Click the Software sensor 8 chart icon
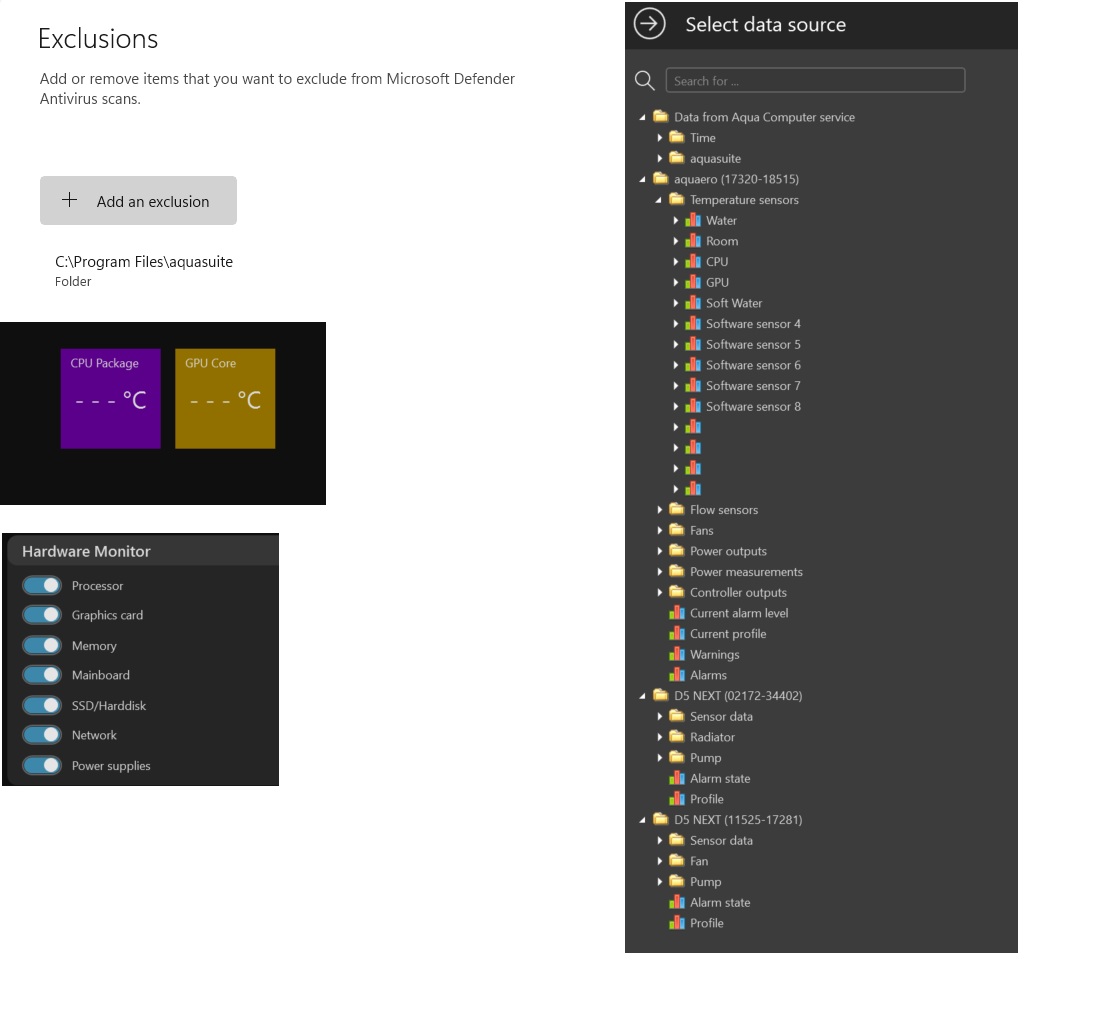The image size is (1103, 1025). click(693, 406)
